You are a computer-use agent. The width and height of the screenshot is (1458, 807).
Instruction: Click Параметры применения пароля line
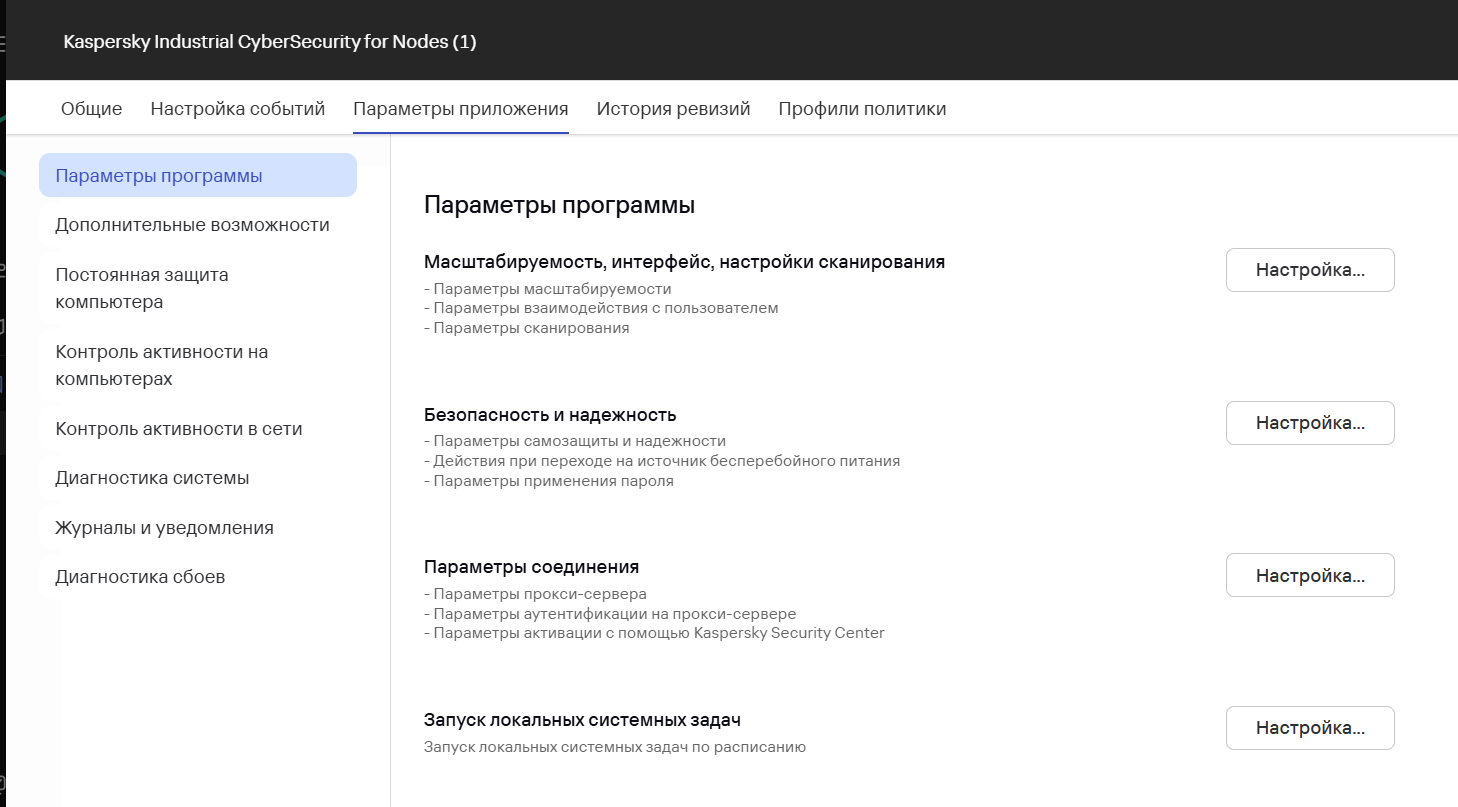tap(549, 481)
